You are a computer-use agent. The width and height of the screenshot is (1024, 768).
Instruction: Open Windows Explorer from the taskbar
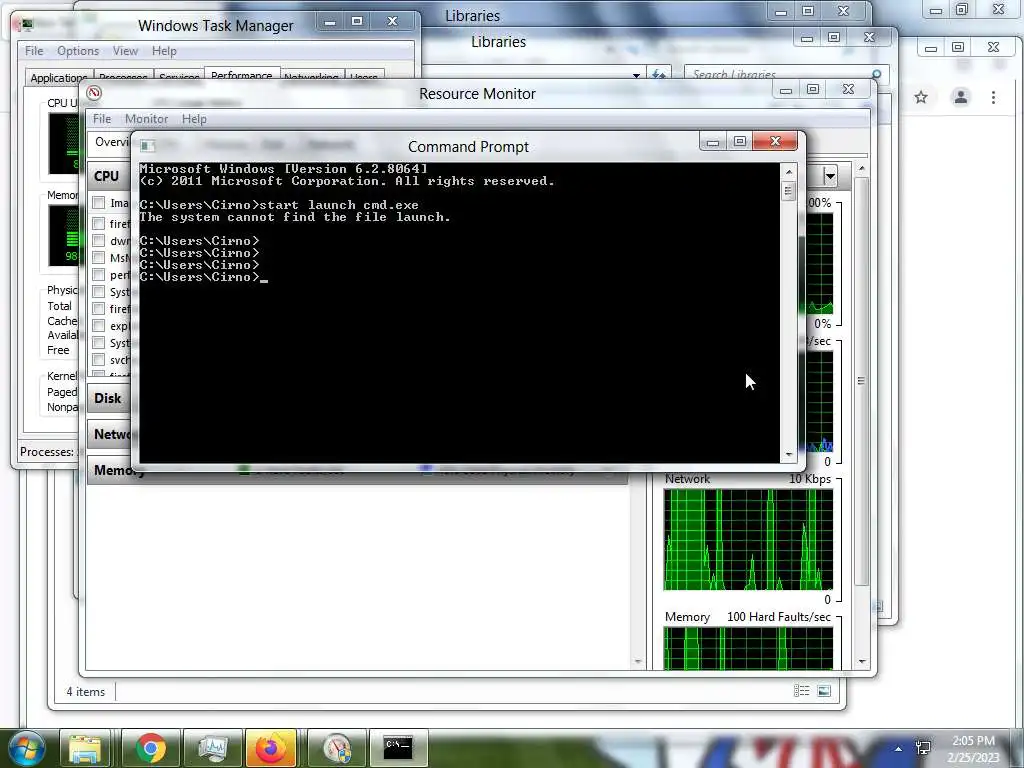tap(84, 748)
